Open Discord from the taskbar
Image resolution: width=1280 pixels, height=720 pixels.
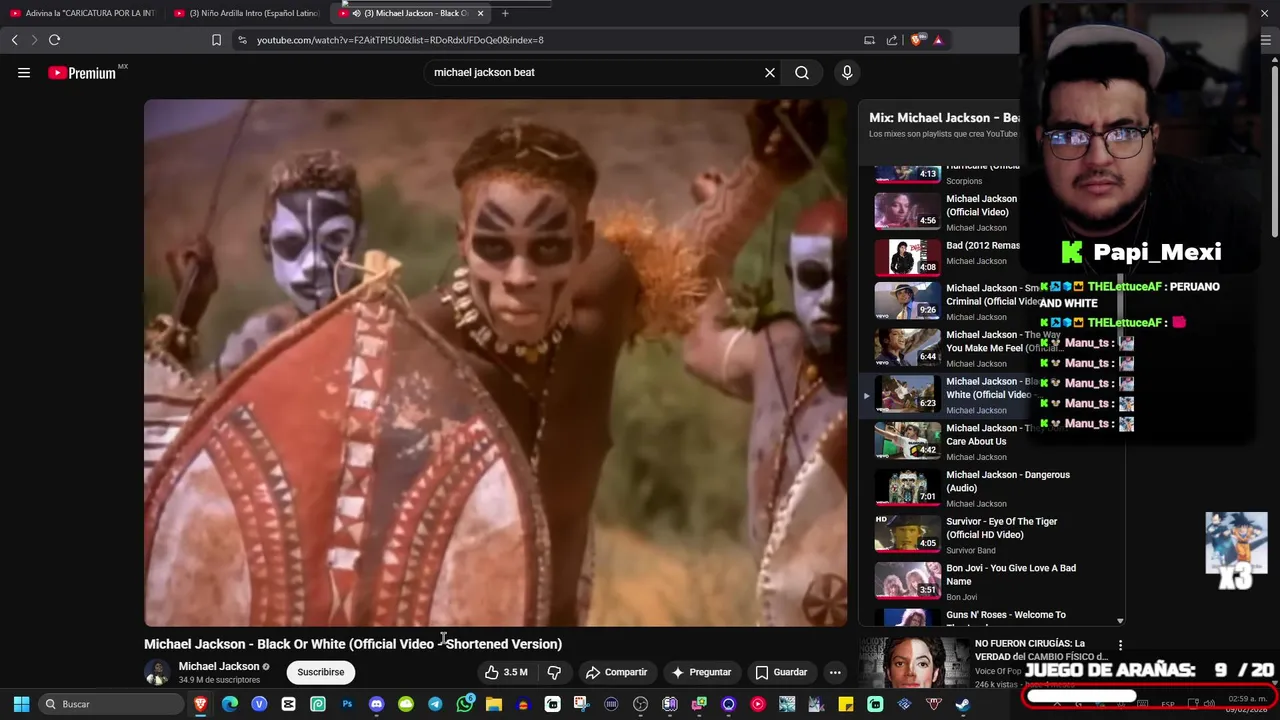pos(376,704)
